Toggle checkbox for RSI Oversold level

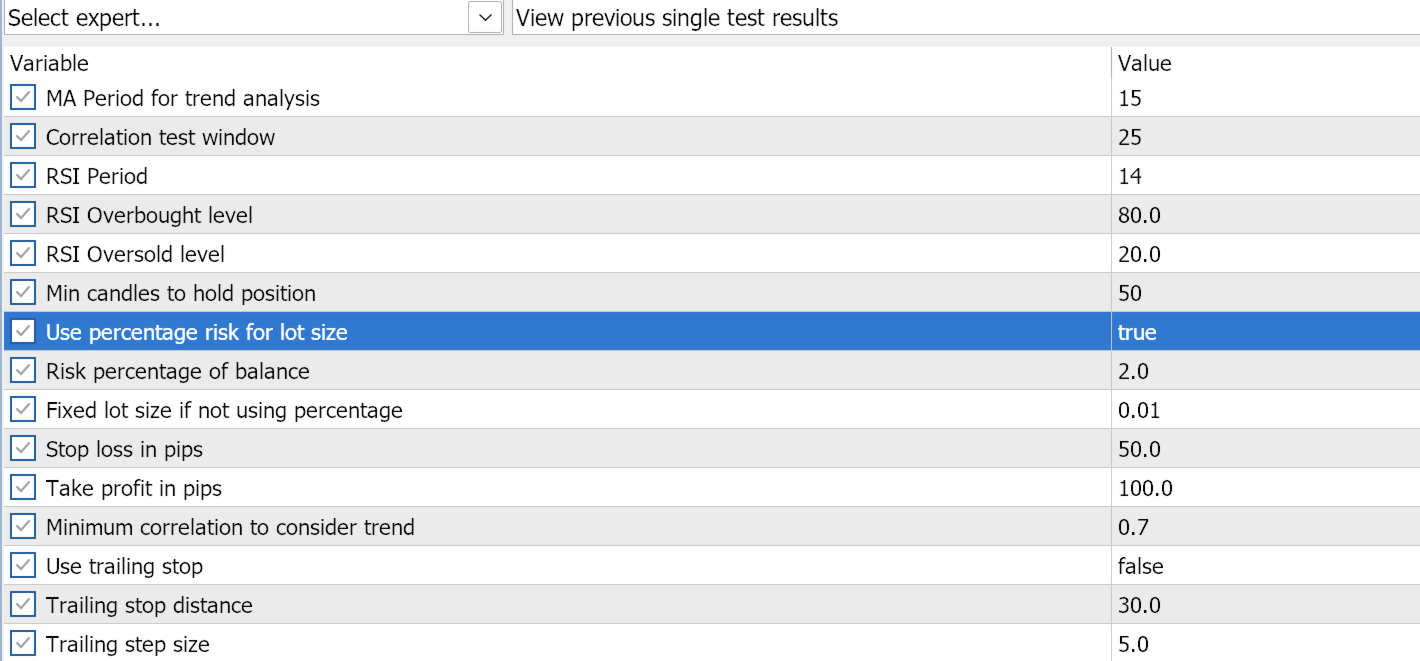click(x=23, y=254)
